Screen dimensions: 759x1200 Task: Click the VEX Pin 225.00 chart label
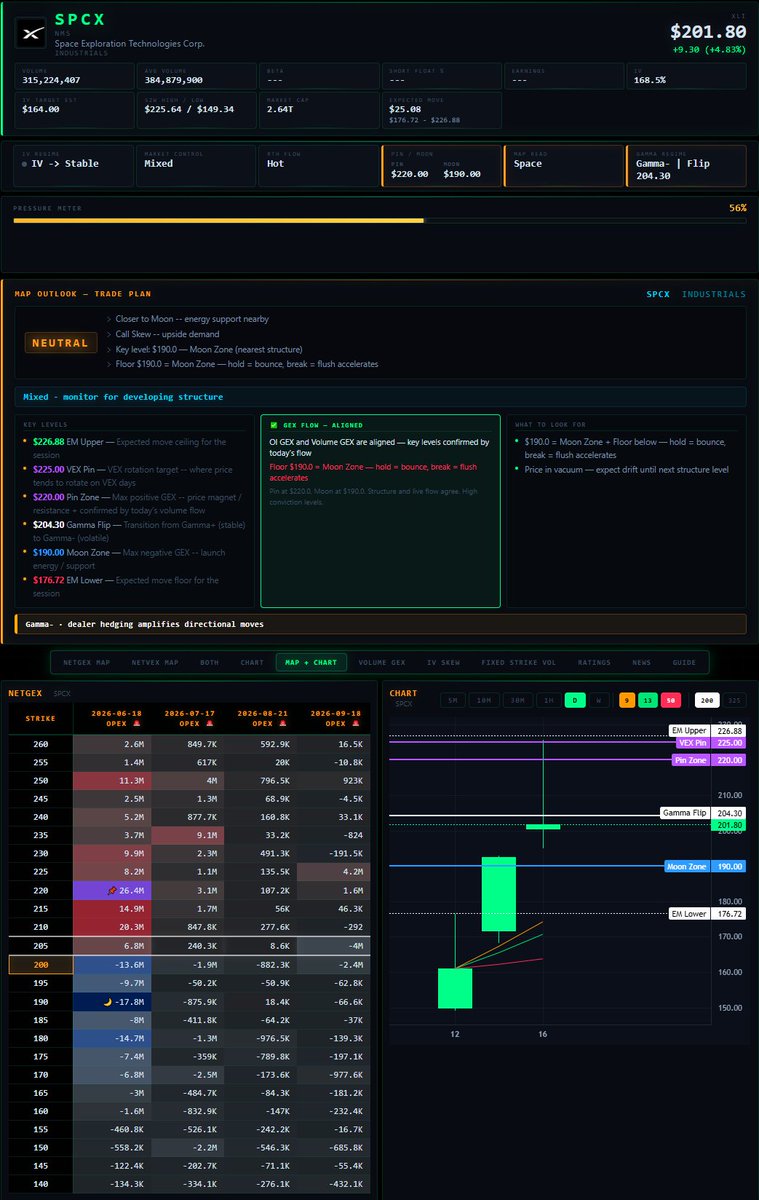tap(711, 743)
